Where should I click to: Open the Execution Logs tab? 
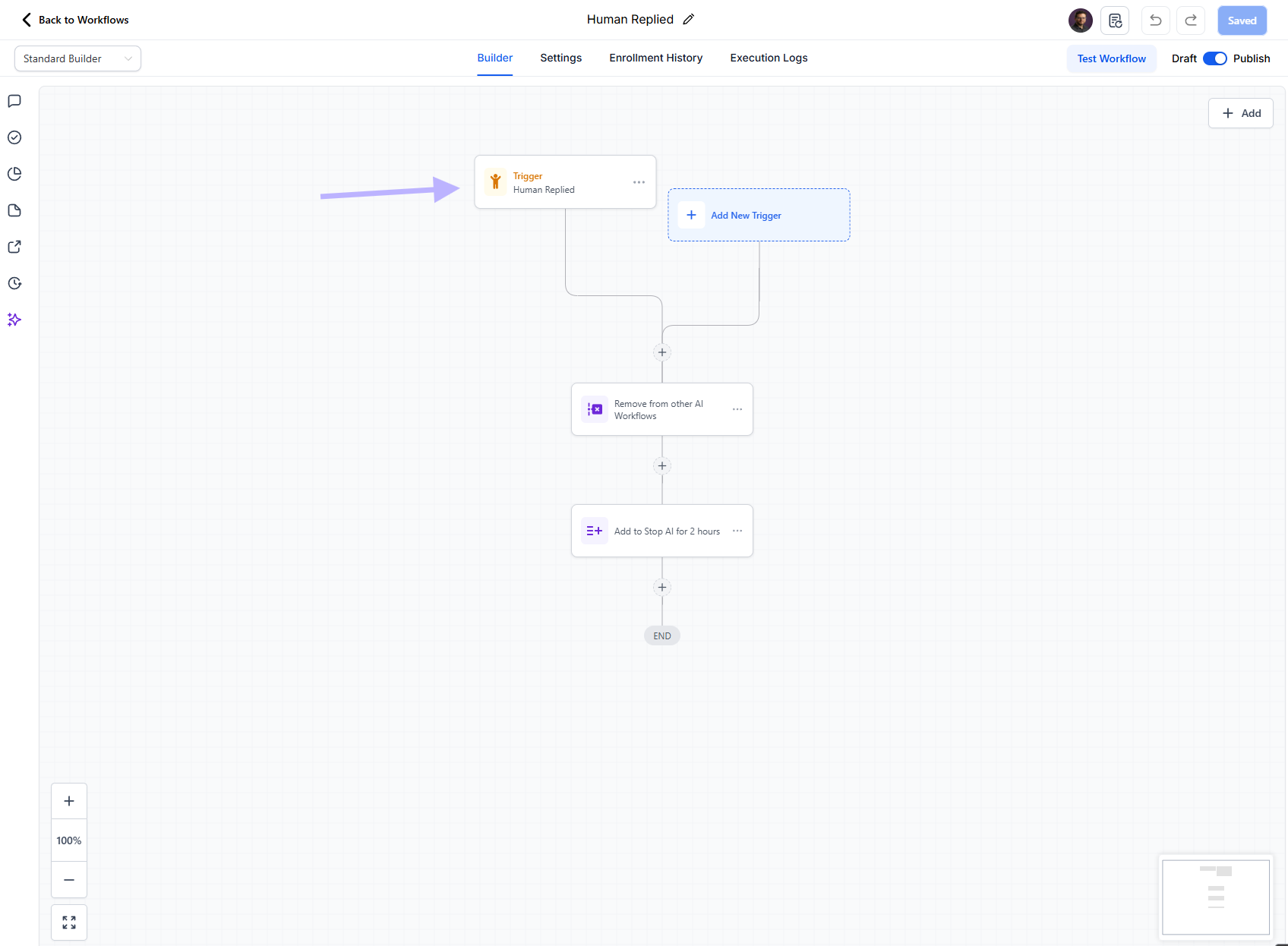point(769,58)
